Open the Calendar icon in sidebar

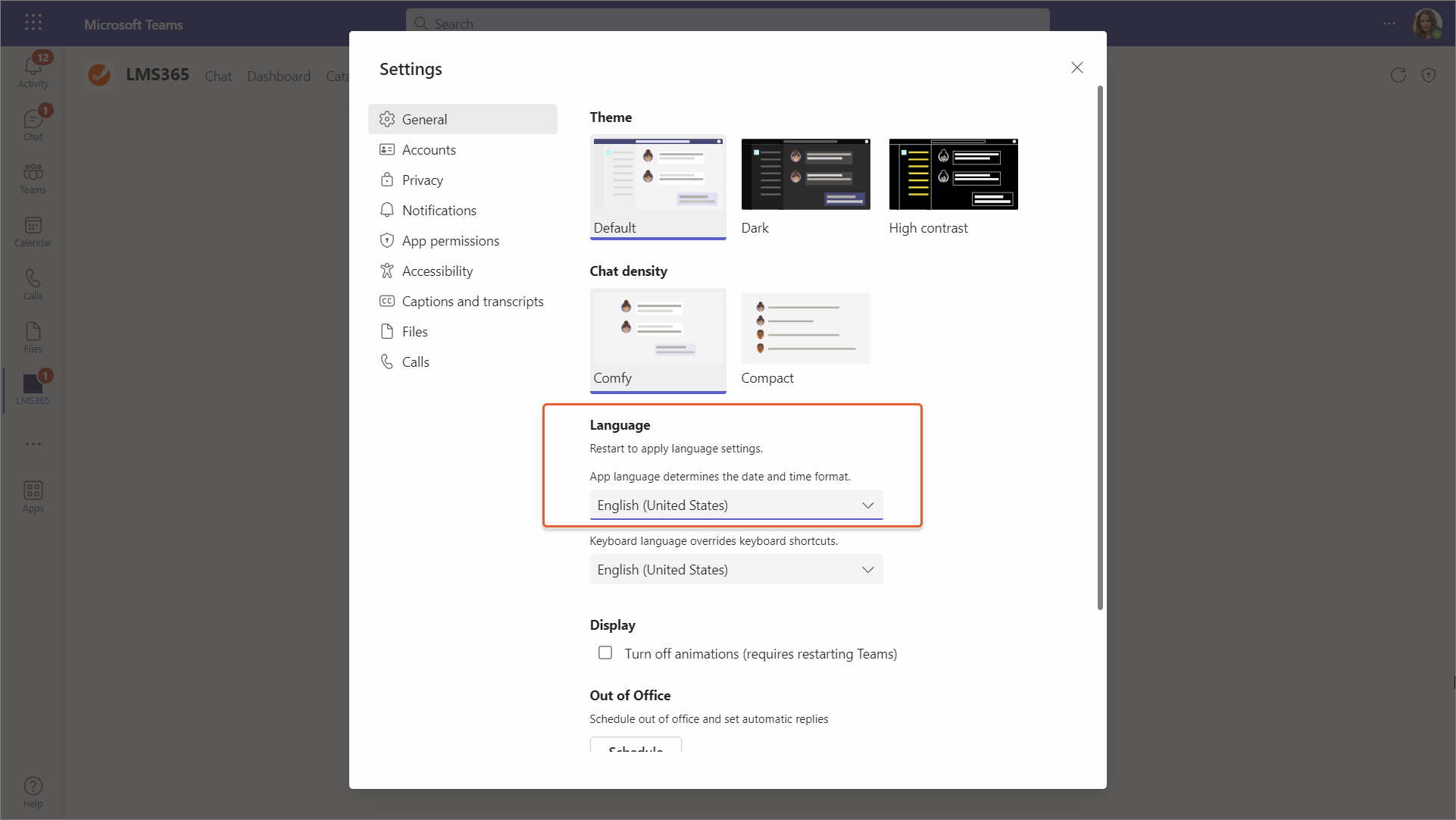[33, 230]
